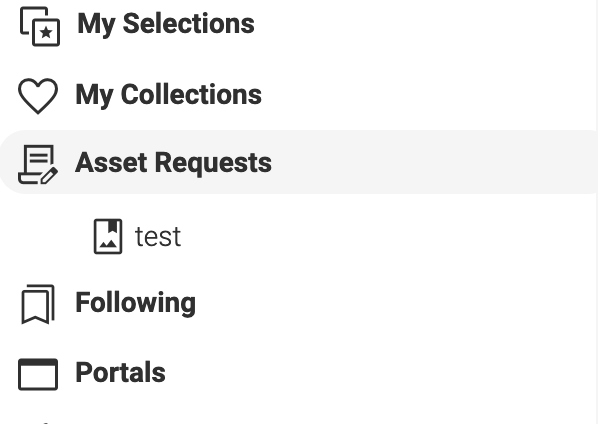Viewport: 598px width, 424px height.
Task: Click blank area right of My Collections
Action: 420,95
